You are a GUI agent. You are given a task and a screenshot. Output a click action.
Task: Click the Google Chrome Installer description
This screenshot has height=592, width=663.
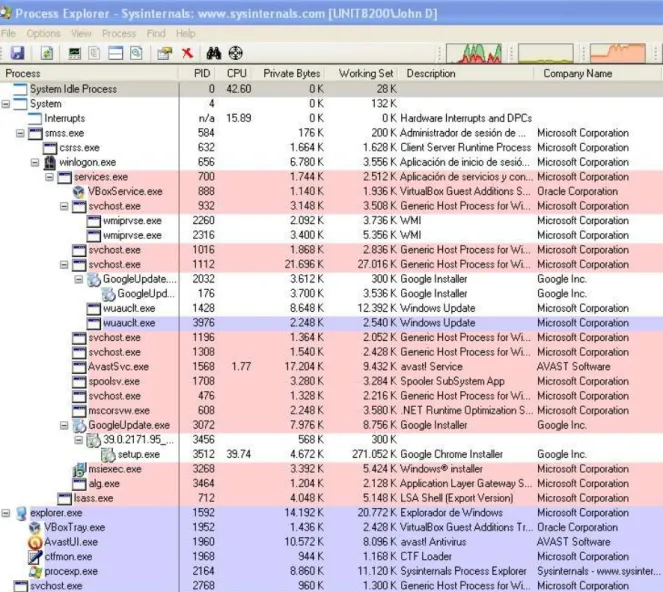click(x=452, y=455)
